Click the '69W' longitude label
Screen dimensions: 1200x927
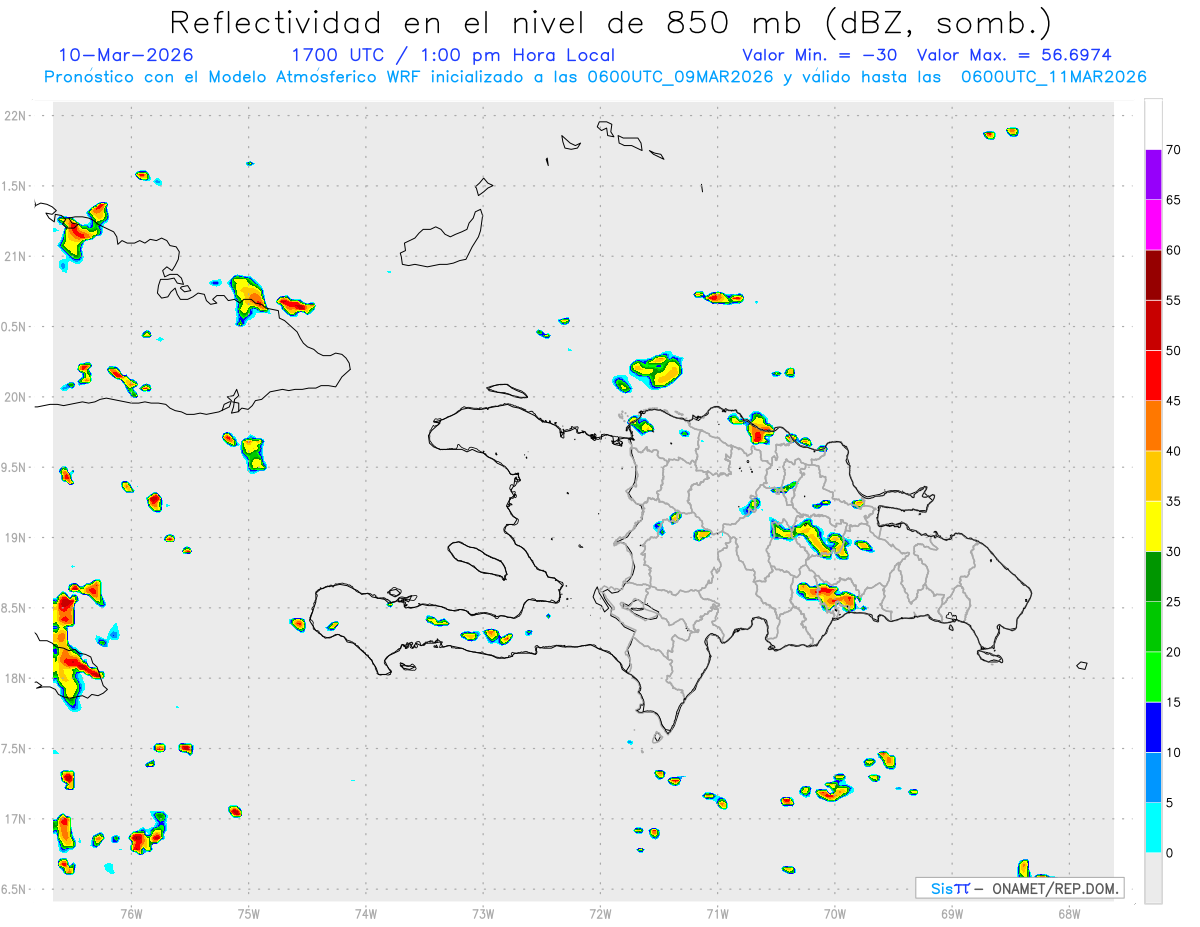pyautogui.click(x=952, y=913)
